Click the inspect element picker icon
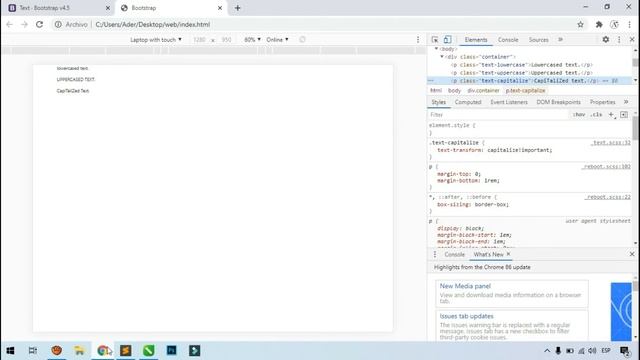This screenshot has width=640, height=360. (435, 40)
